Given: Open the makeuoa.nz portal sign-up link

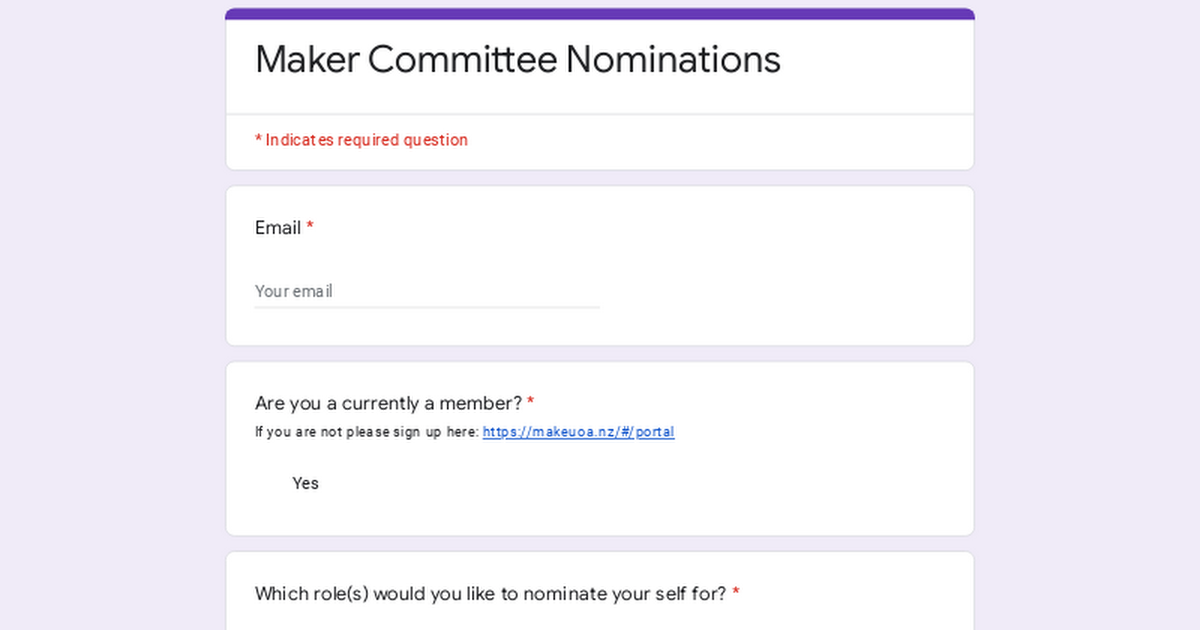Looking at the screenshot, I should pos(578,432).
